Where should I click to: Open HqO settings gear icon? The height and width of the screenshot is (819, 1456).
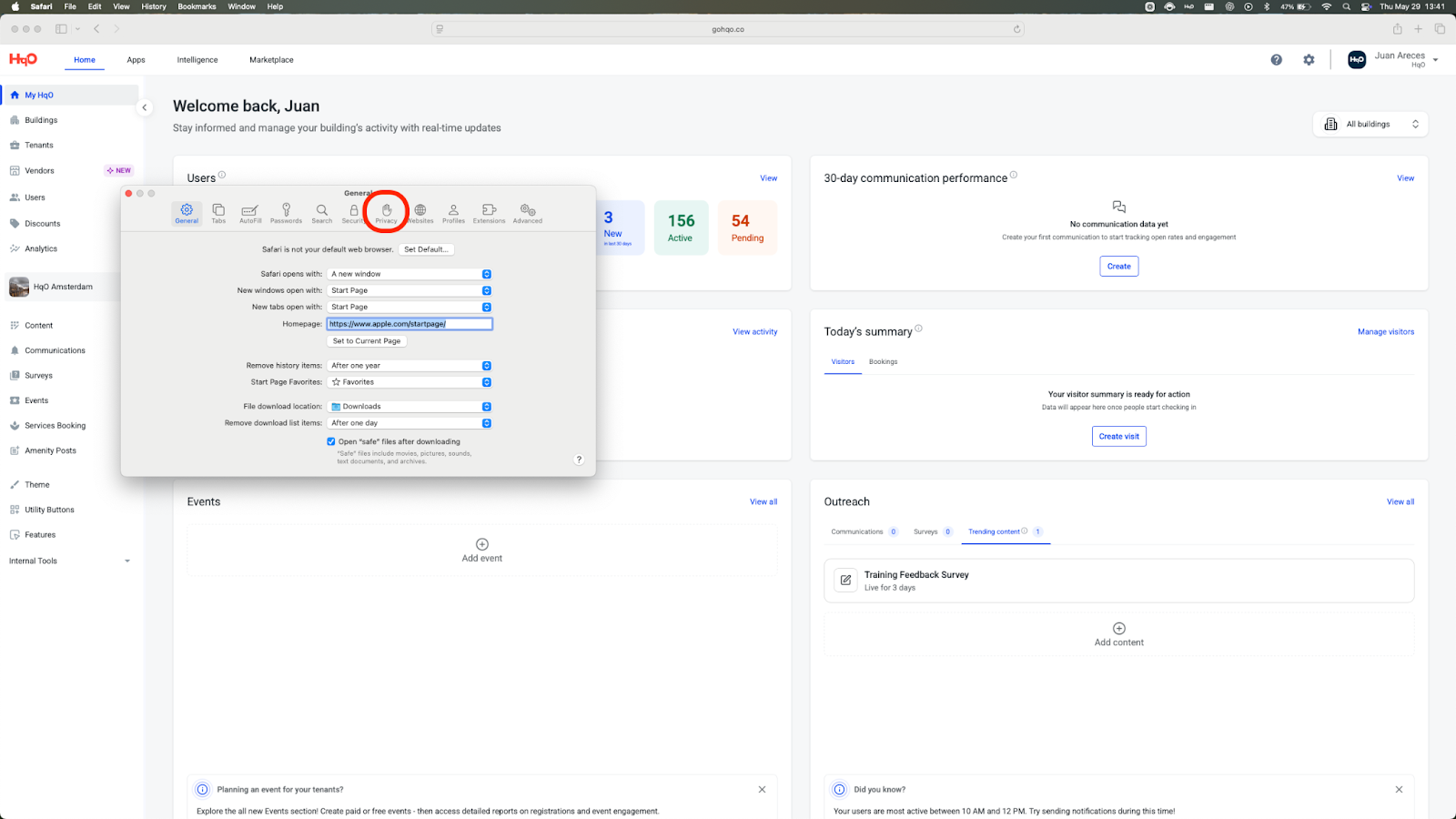(1309, 60)
